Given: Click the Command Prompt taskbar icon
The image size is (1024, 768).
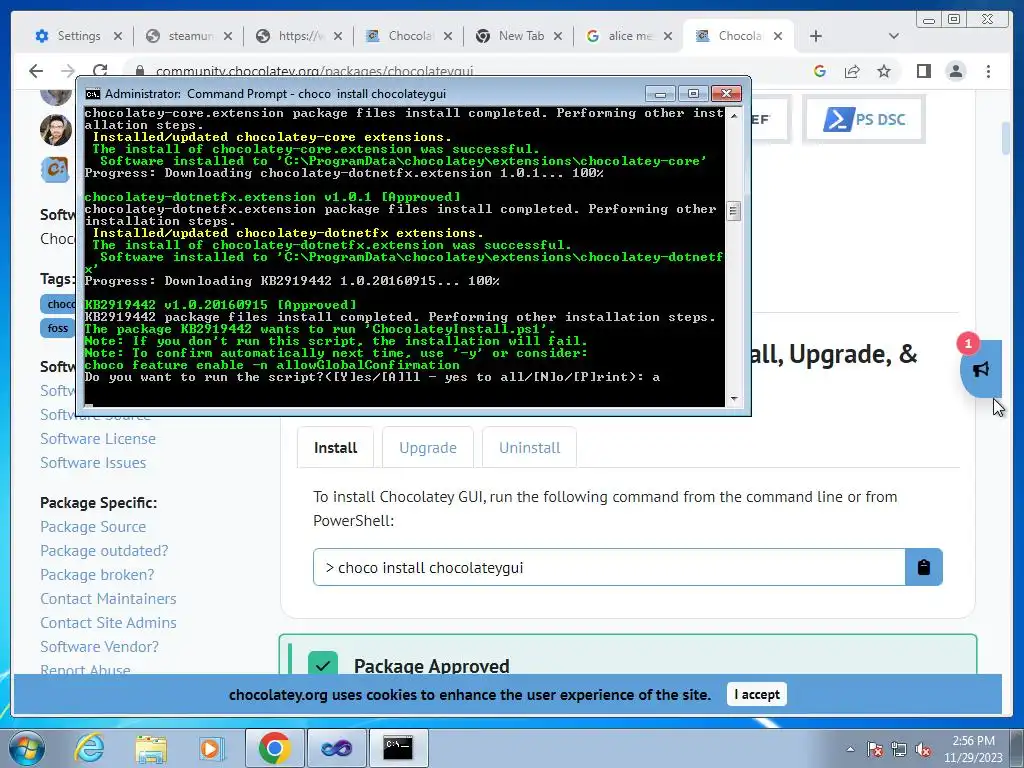Looking at the screenshot, I should click(398, 748).
